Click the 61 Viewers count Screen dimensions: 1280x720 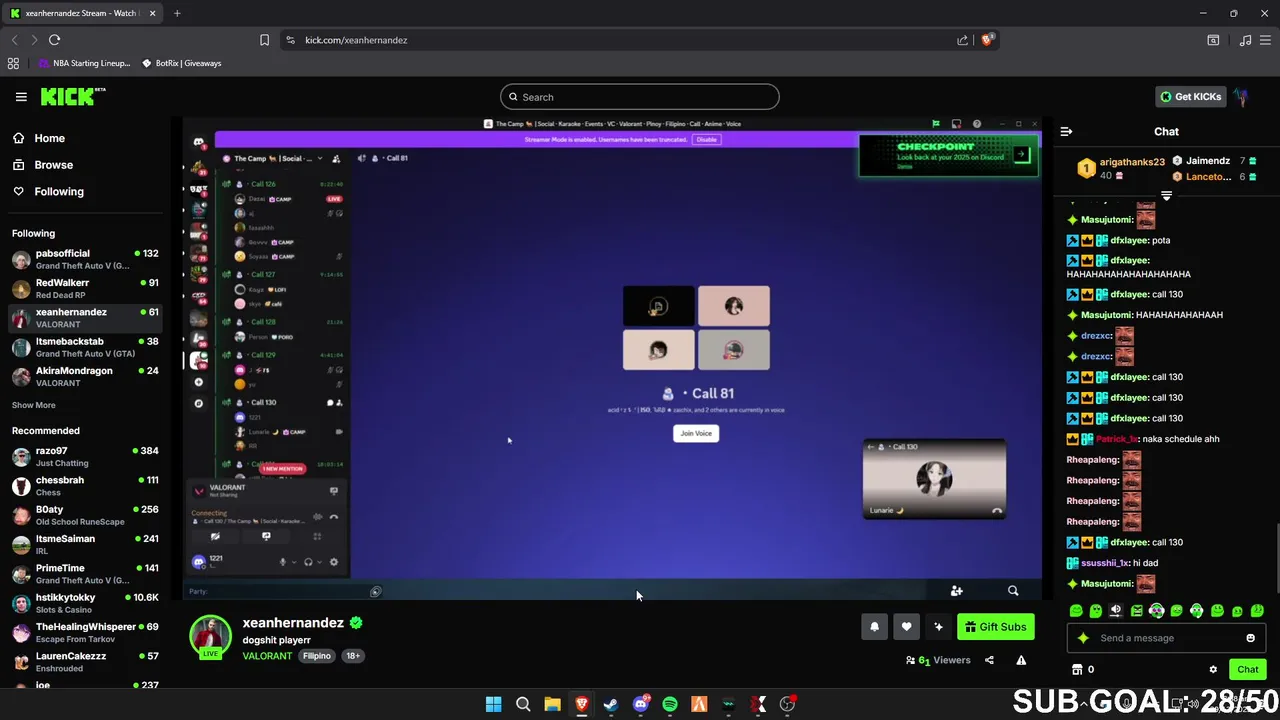[938, 660]
